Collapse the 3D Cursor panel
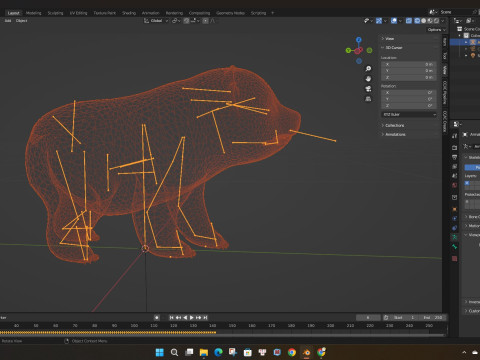 coord(392,48)
